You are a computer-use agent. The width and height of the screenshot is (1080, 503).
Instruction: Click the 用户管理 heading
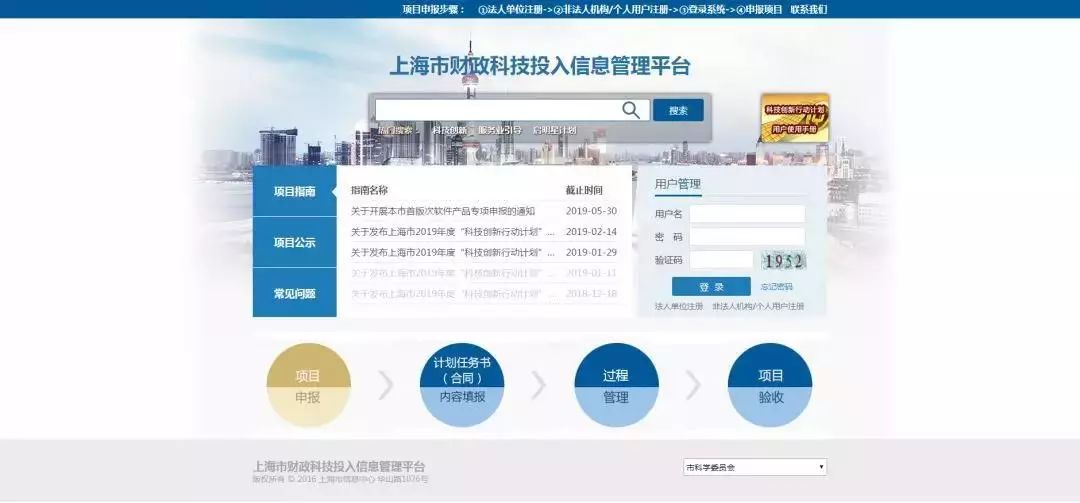(x=678, y=184)
